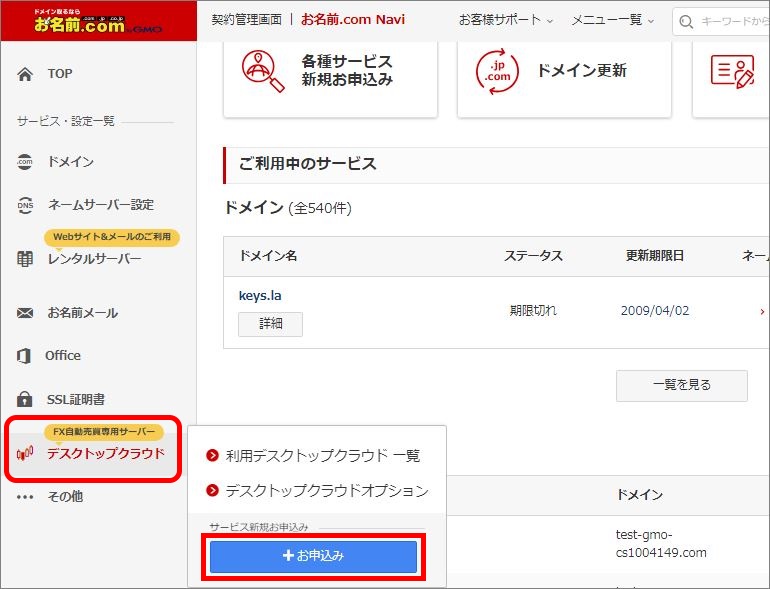Open the keys.la domain link

[x=260, y=296]
